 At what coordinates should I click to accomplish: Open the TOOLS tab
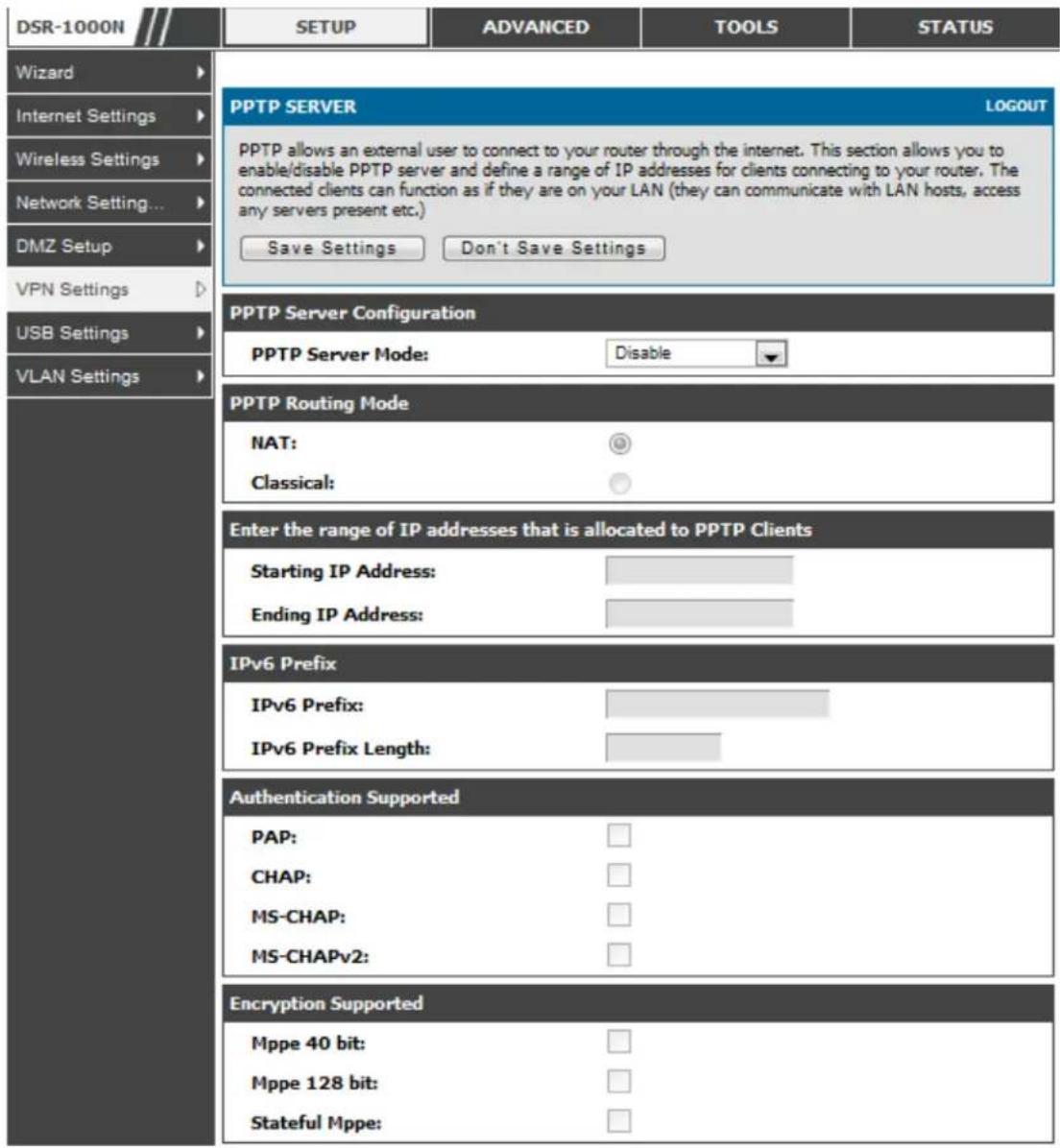click(x=746, y=27)
